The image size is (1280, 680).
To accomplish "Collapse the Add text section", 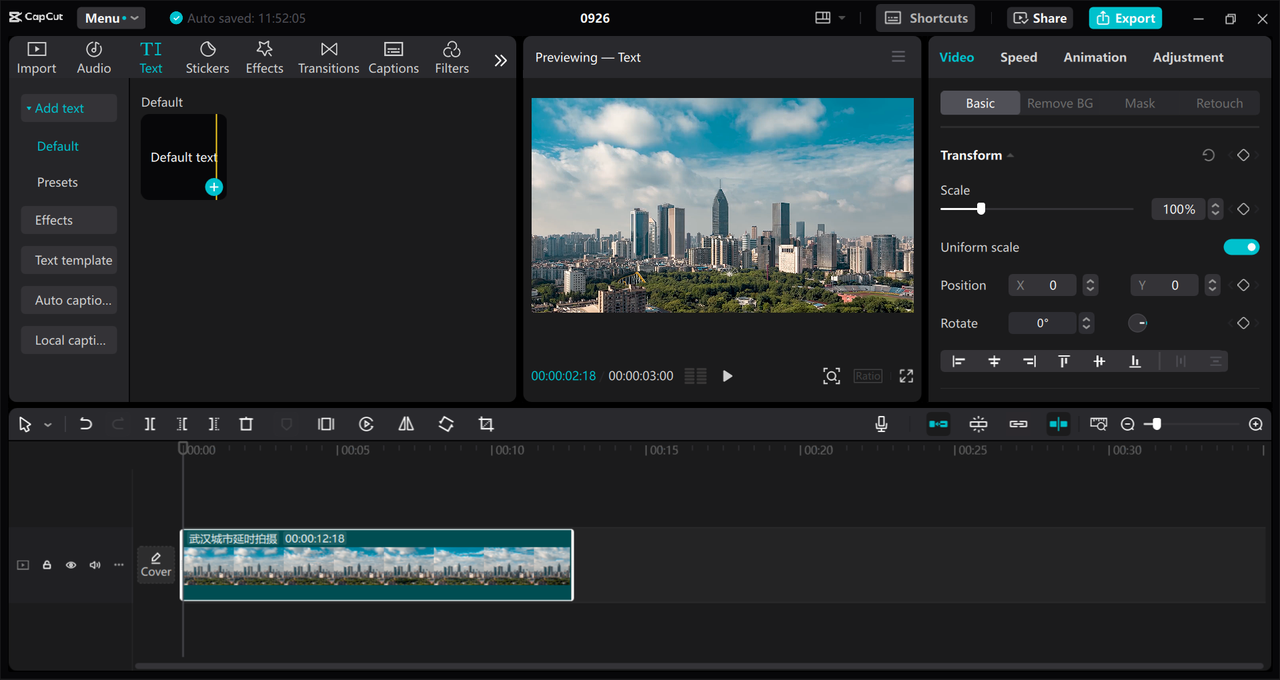I will click(69, 108).
